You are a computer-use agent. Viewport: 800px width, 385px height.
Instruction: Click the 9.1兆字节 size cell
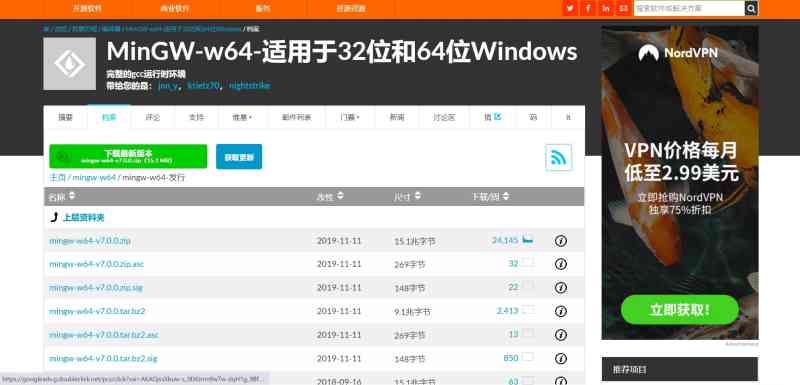coord(412,312)
